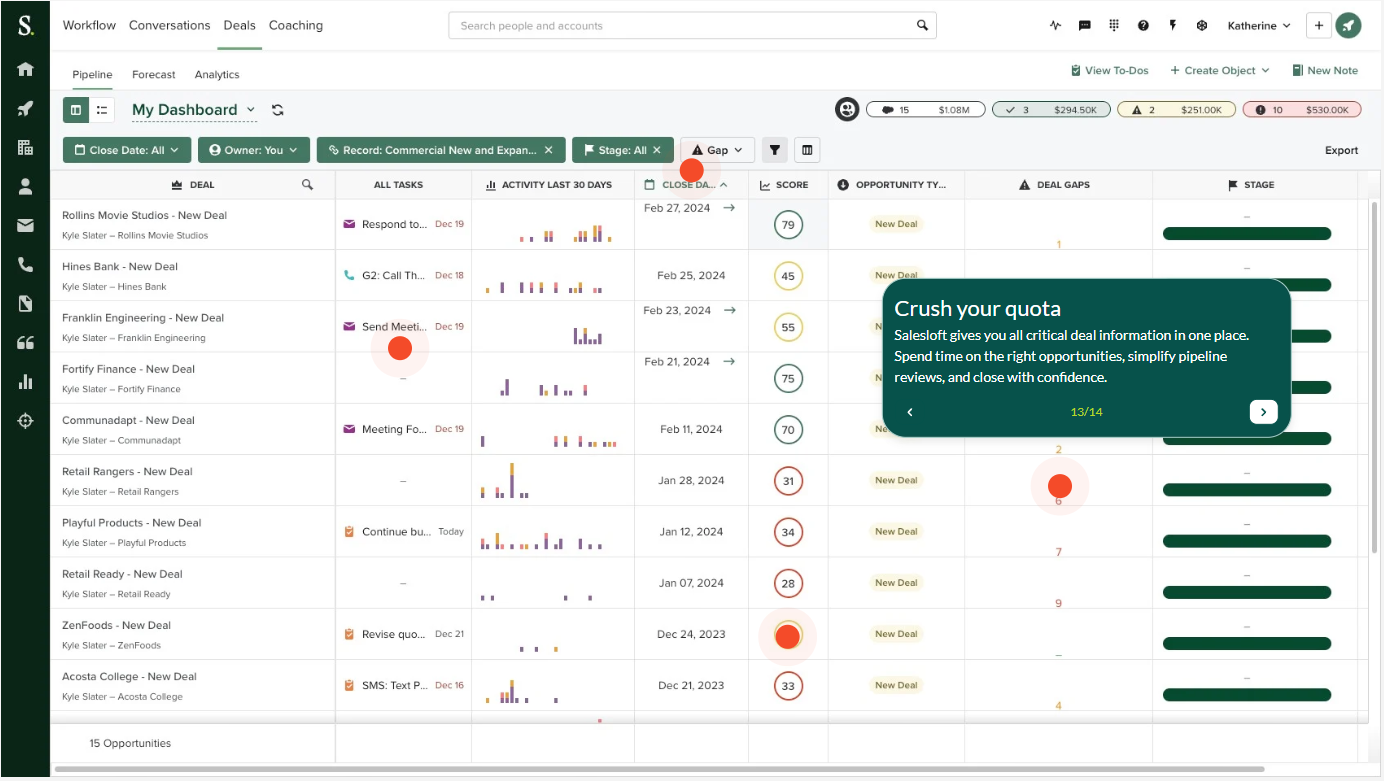This screenshot has height=781, width=1384.
Task: Click the arrow beside Feb 27, 2024 date
Action: [729, 208]
